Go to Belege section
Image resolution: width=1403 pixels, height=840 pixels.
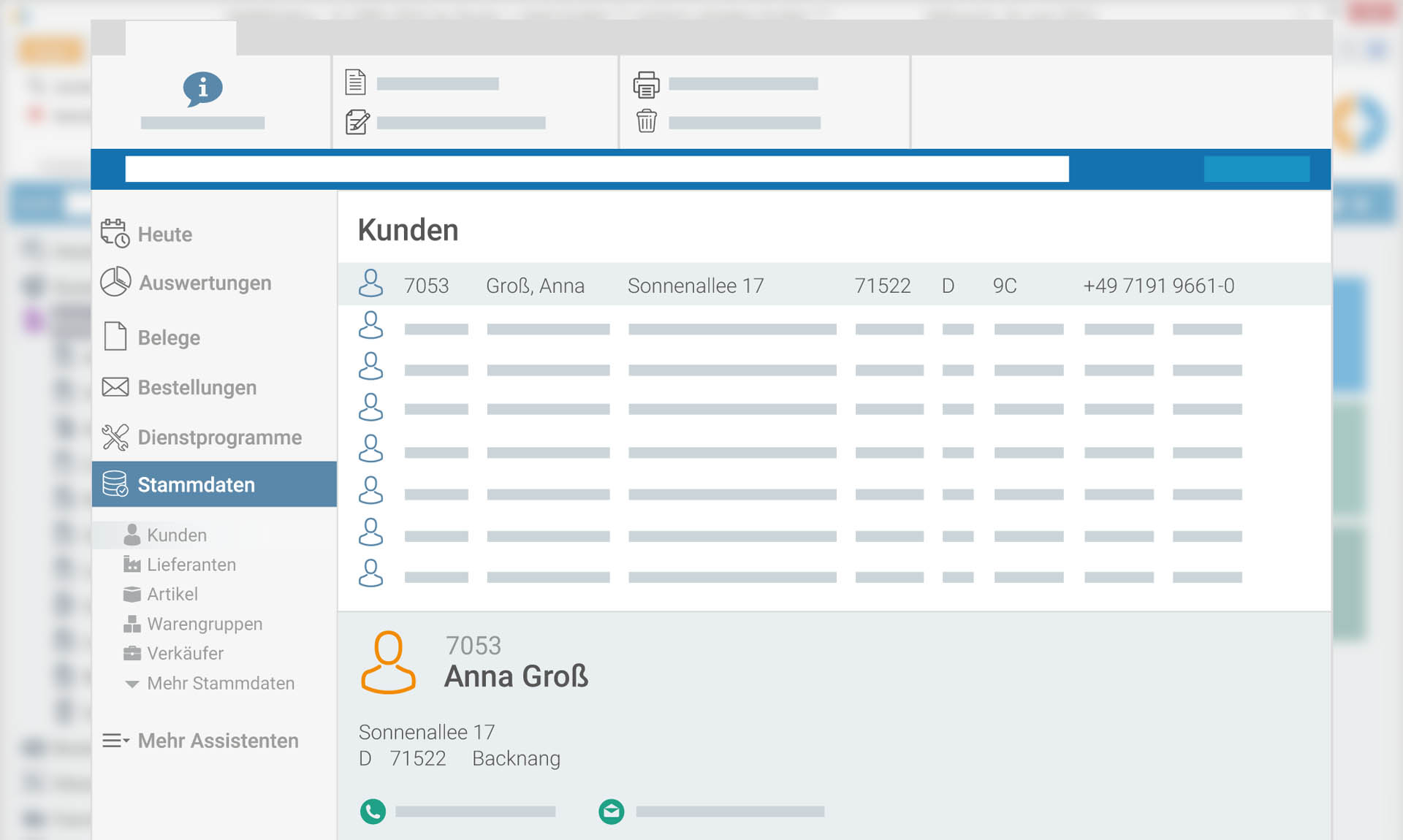click(168, 337)
